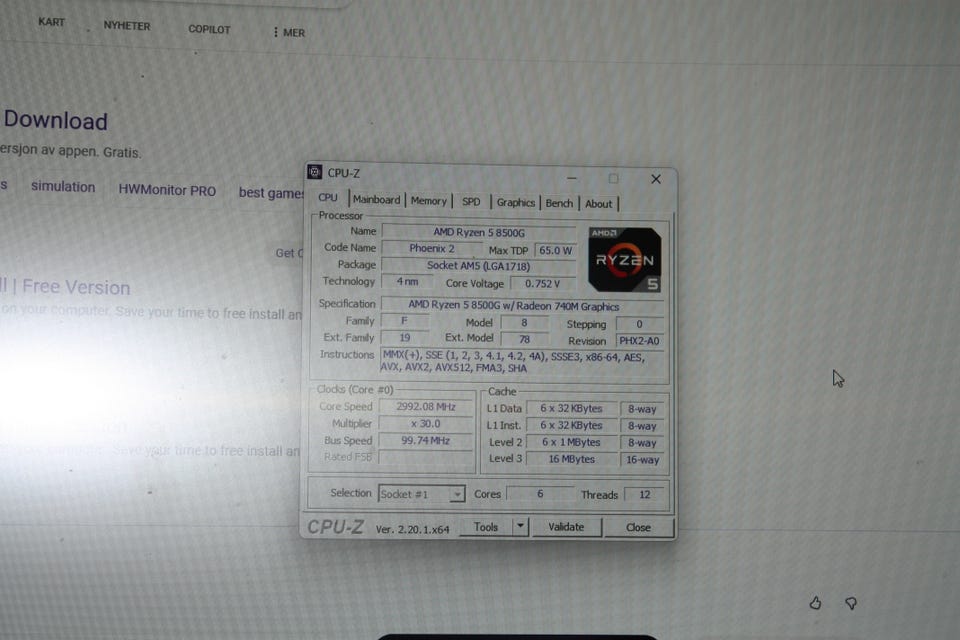Click the Instructions field listing MMX, SSE, AVX
This screenshot has height=640, width=960.
522,361
